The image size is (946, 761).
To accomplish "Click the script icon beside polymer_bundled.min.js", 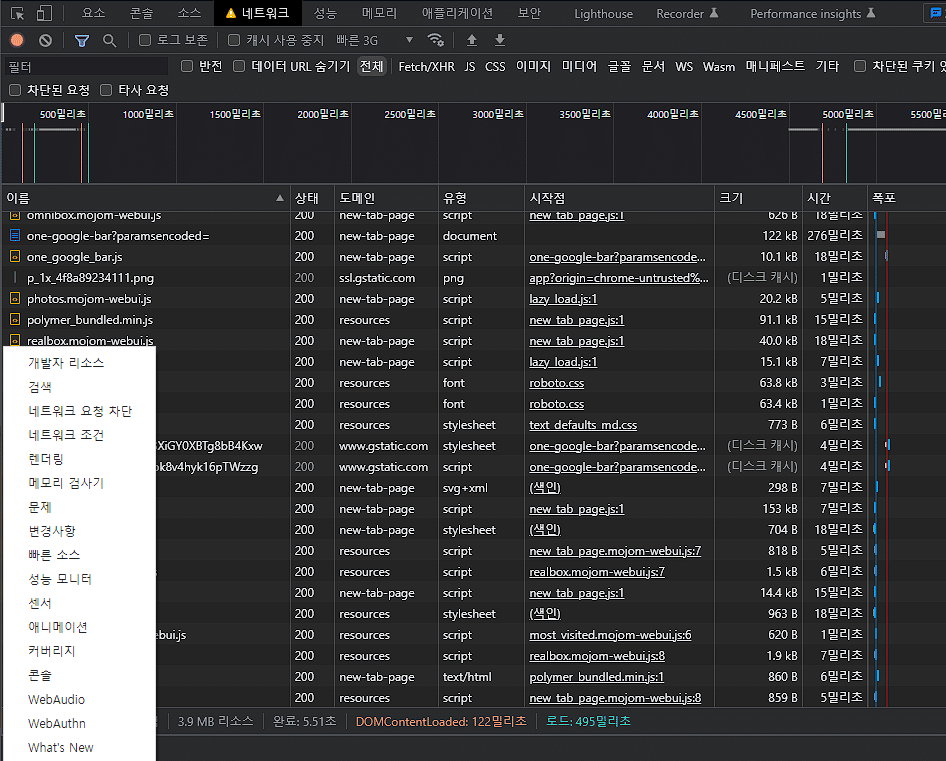I will click(x=15, y=319).
